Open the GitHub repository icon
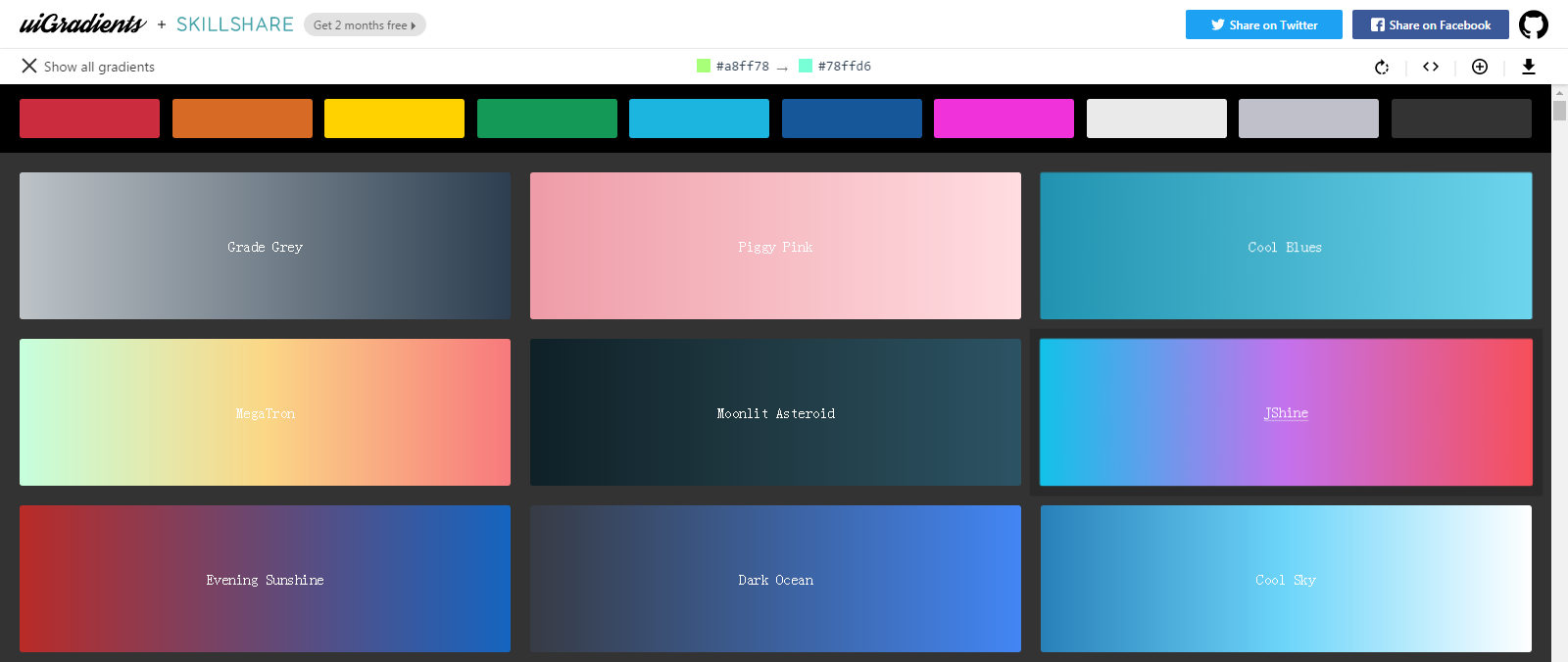The width and height of the screenshot is (1568, 662). (1534, 24)
